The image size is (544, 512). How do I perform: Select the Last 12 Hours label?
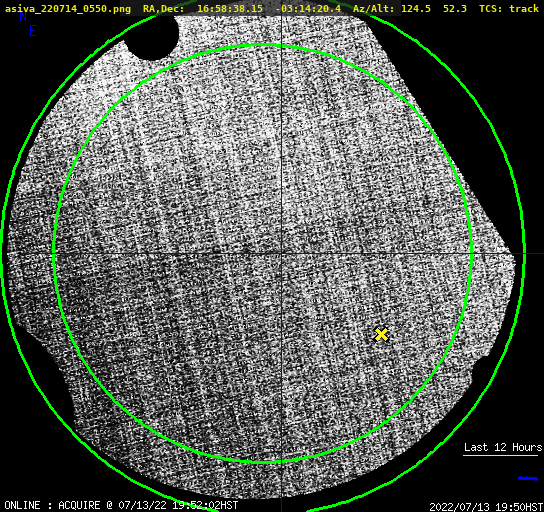(x=503, y=447)
